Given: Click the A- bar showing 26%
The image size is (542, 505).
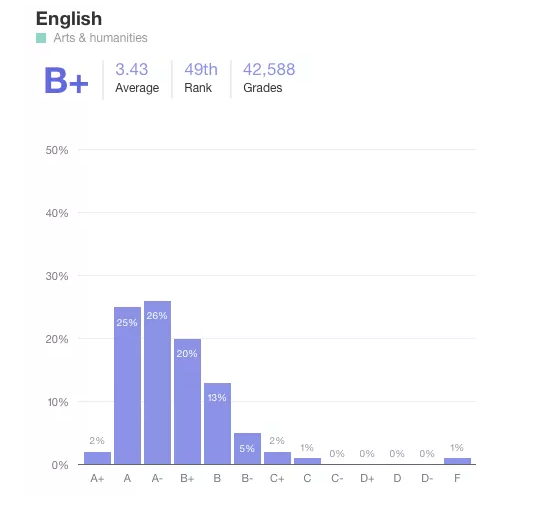Looking at the screenshot, I should click(x=157, y=383).
